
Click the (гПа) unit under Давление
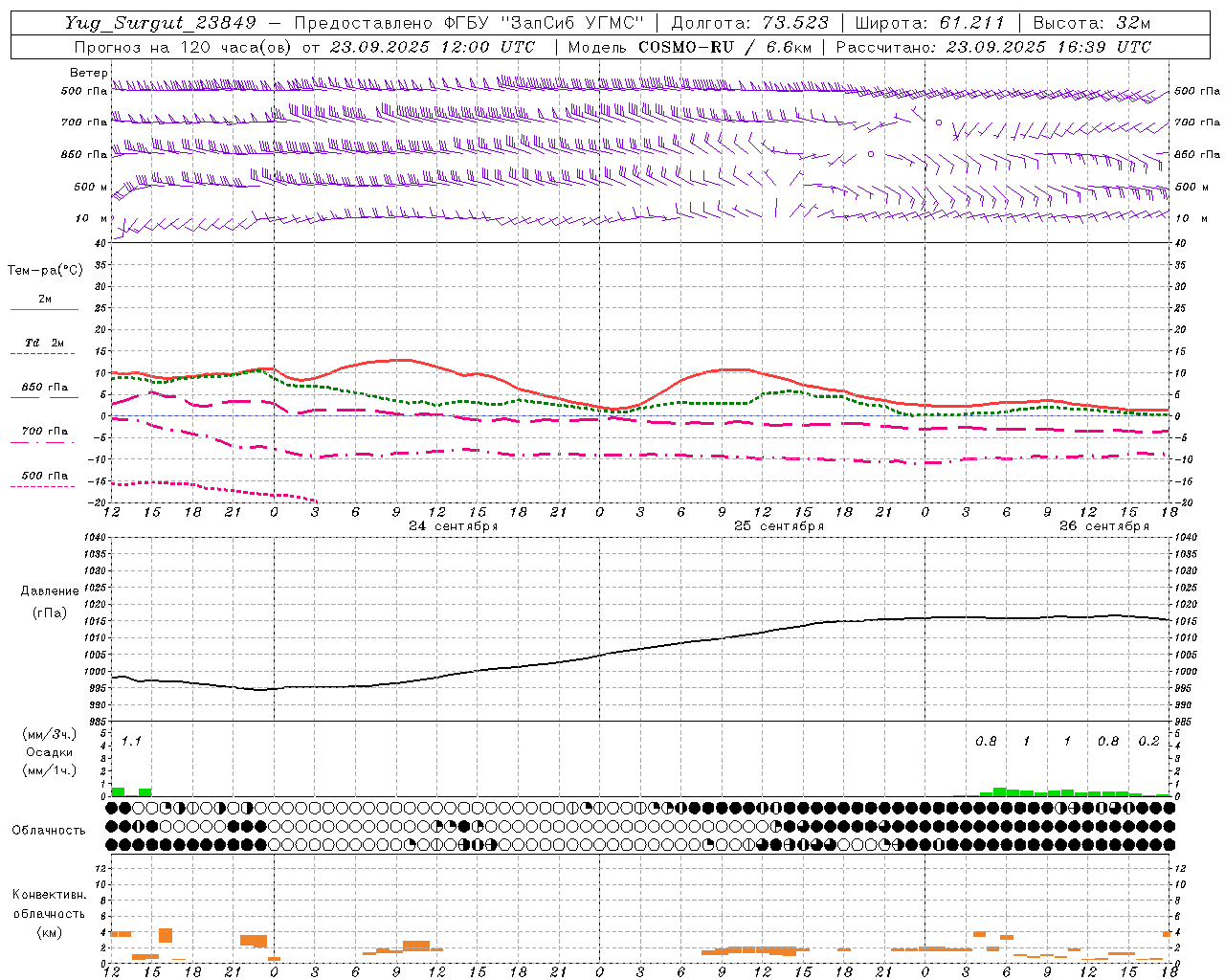(x=49, y=613)
